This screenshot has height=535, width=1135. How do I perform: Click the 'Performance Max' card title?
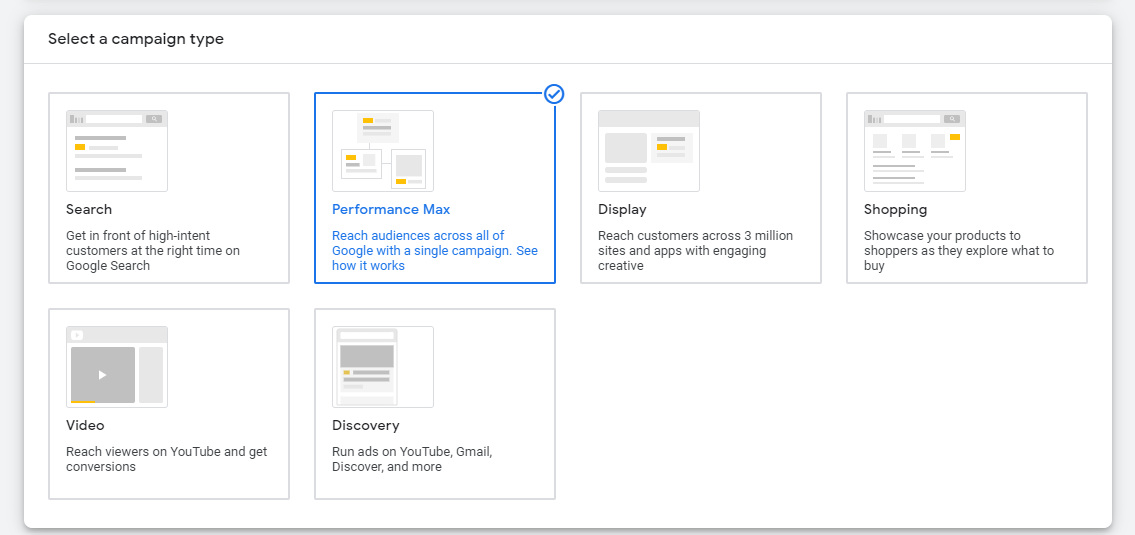391,209
